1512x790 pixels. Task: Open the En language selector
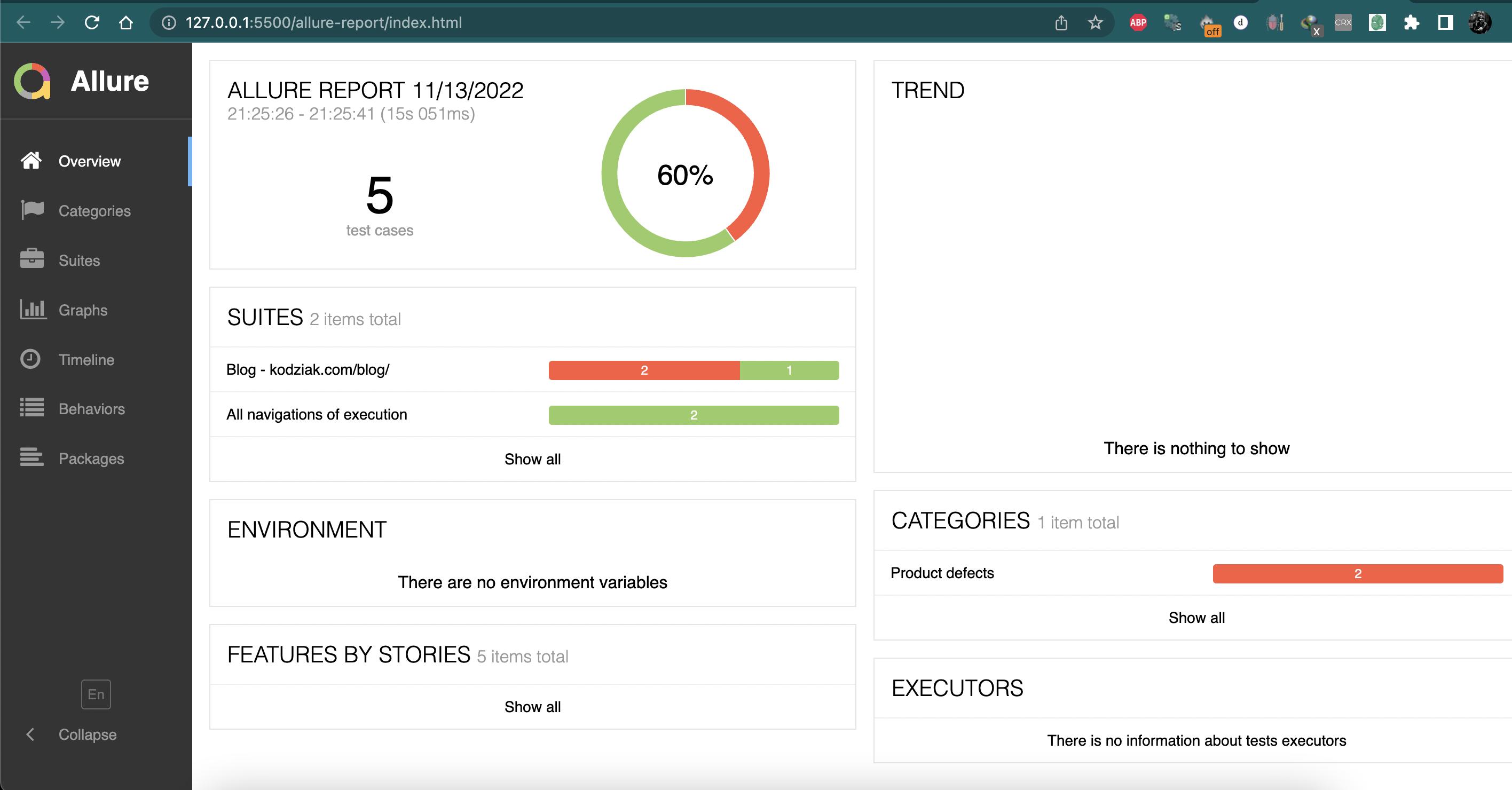(96, 694)
